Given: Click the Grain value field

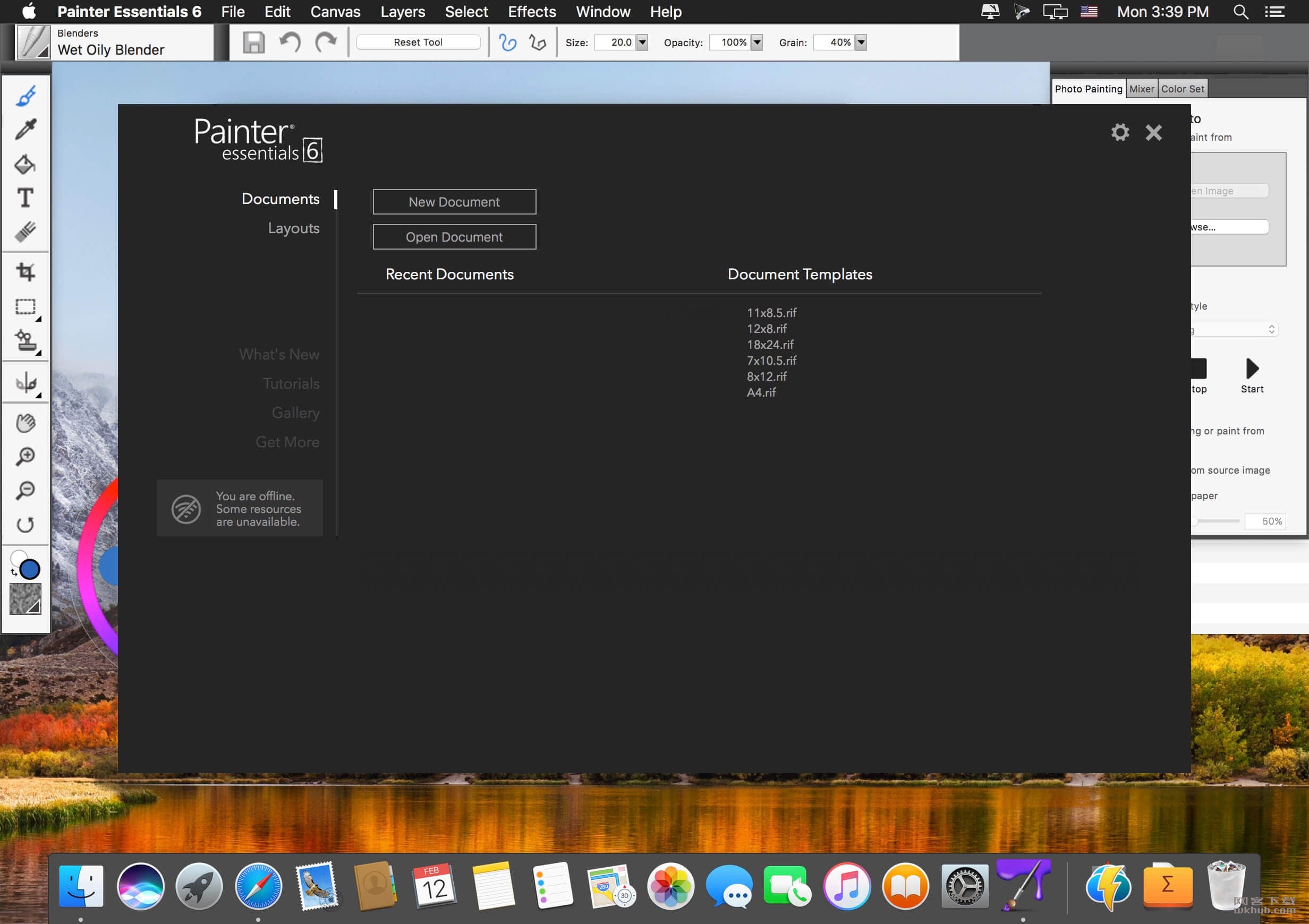Looking at the screenshot, I should (x=835, y=42).
